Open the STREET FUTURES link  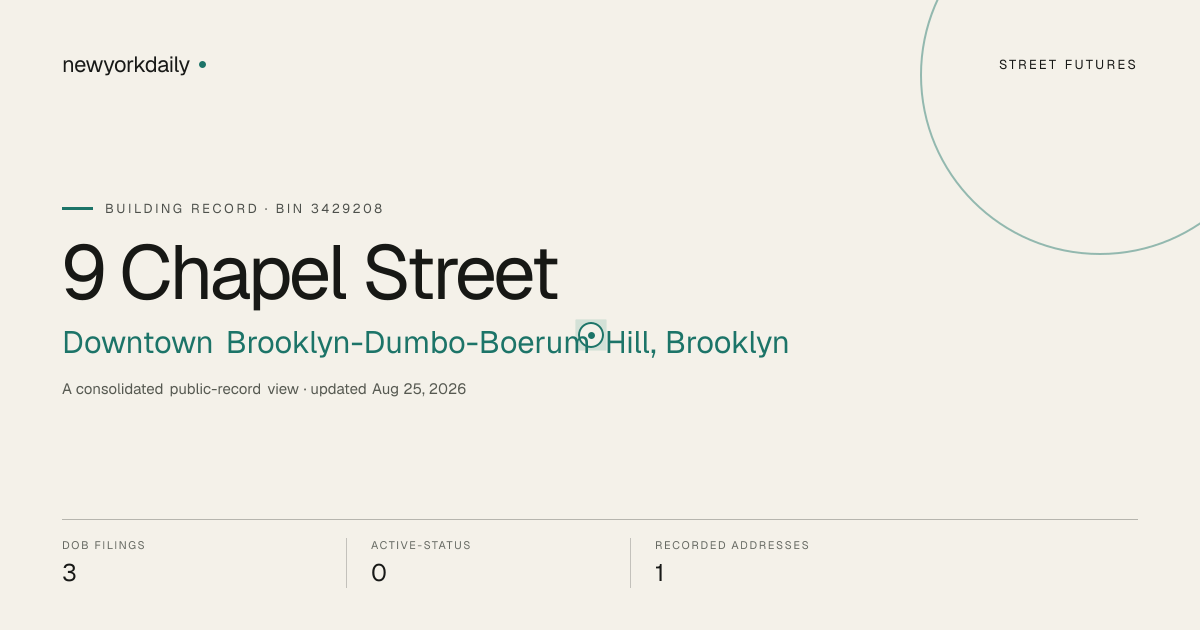[x=1068, y=65]
